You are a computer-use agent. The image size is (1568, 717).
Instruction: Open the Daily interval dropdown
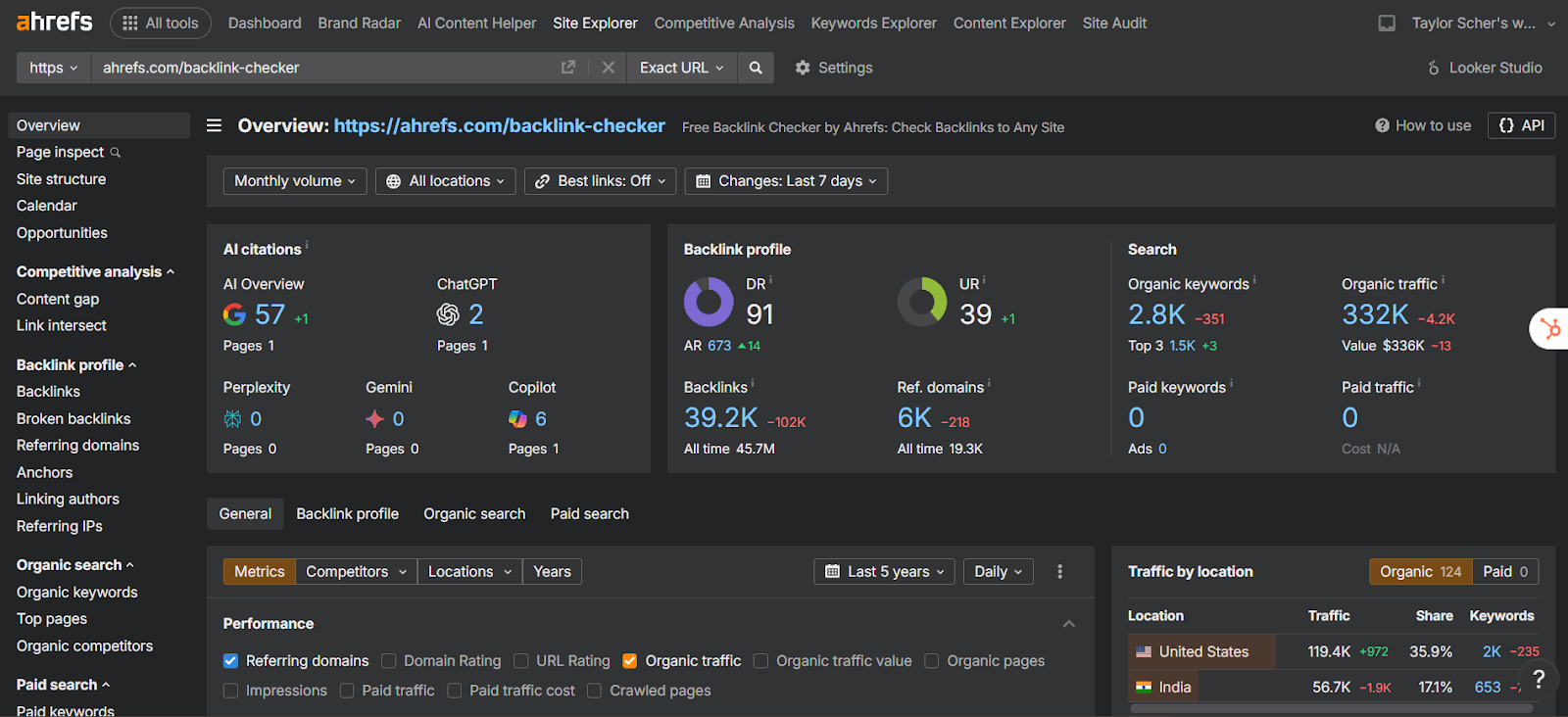tap(999, 571)
